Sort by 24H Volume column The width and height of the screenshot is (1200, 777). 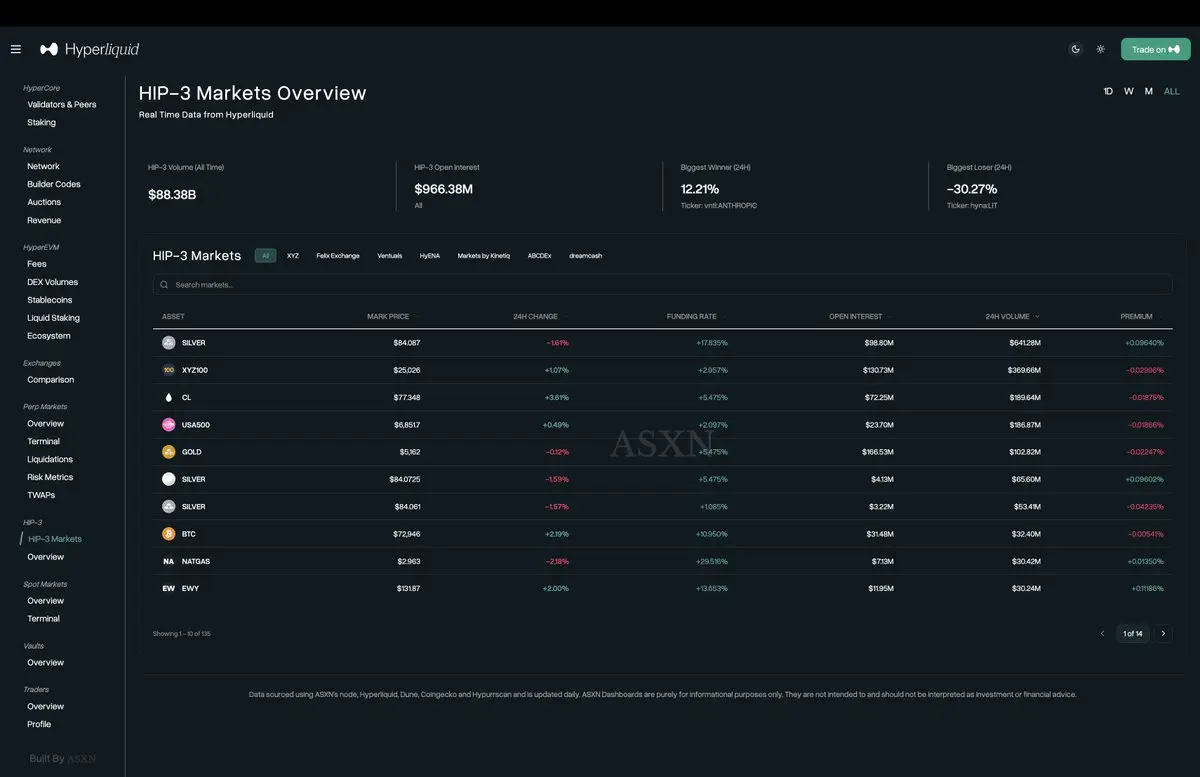pyautogui.click(x=1008, y=316)
